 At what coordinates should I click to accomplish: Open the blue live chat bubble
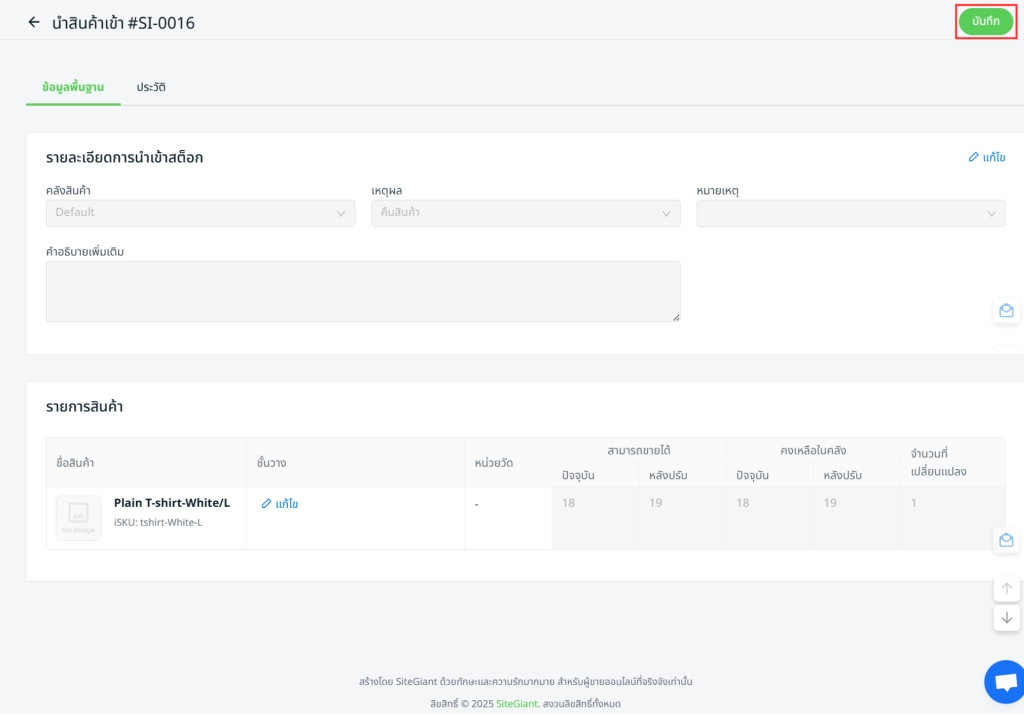click(1003, 682)
